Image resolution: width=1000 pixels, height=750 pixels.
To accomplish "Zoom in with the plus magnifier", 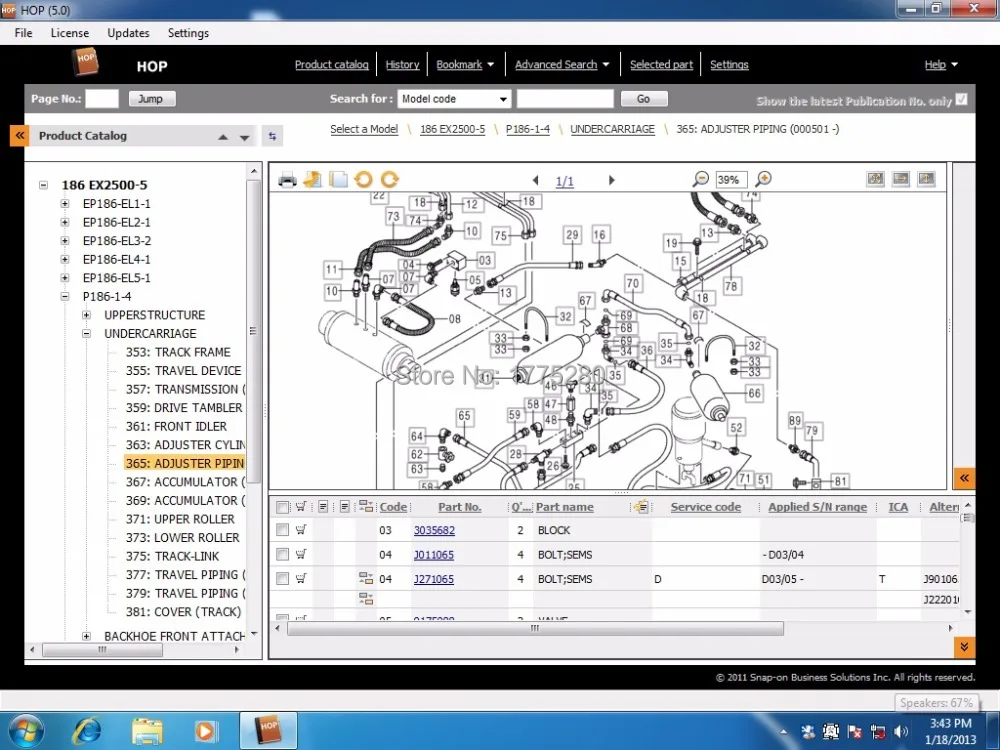I will click(x=763, y=179).
